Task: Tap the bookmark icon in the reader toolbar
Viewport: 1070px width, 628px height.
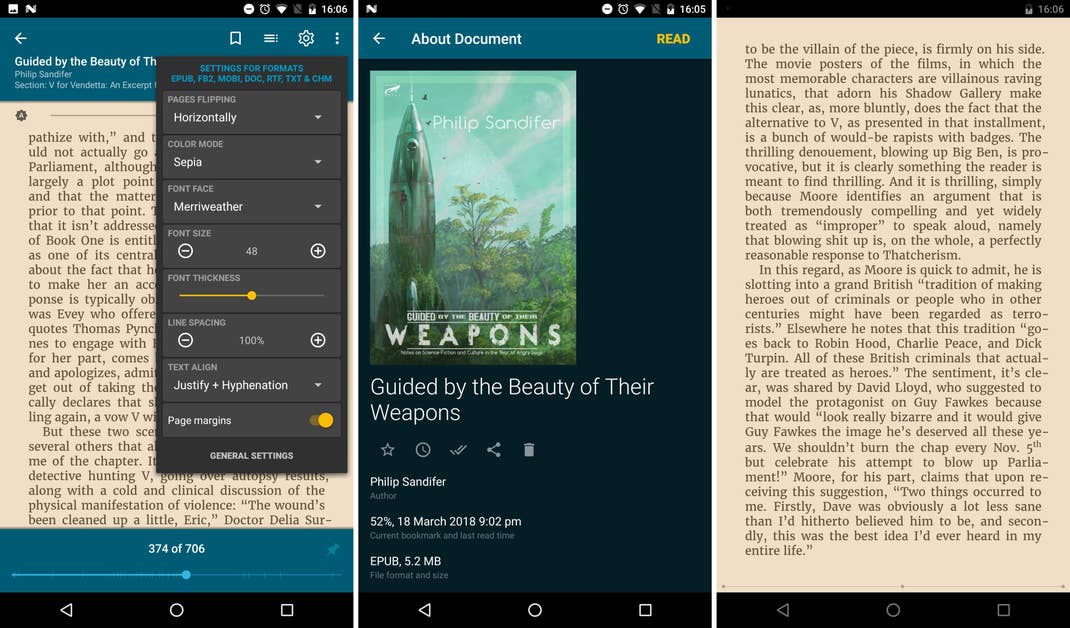Action: 236,38
